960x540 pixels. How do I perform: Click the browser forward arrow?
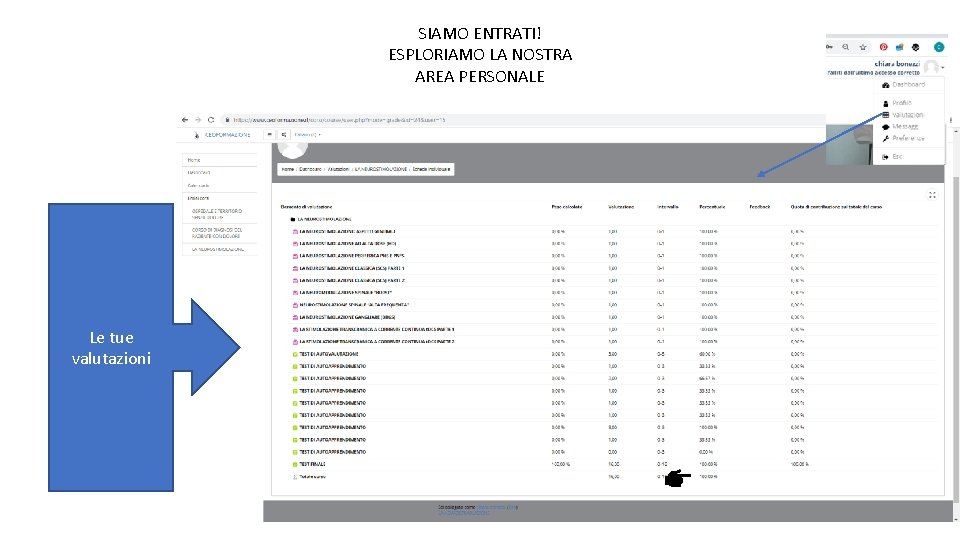click(198, 120)
